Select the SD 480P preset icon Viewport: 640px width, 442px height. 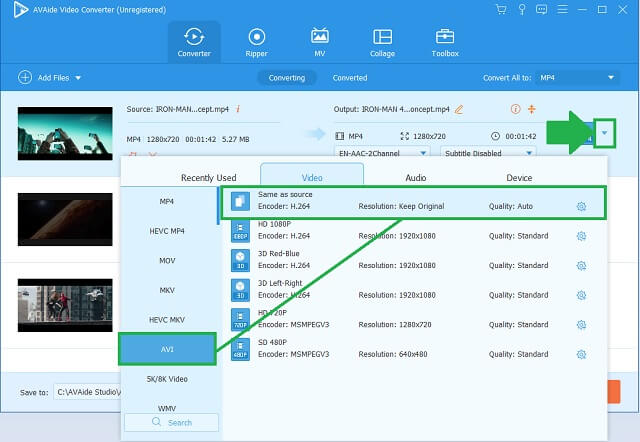(x=240, y=349)
